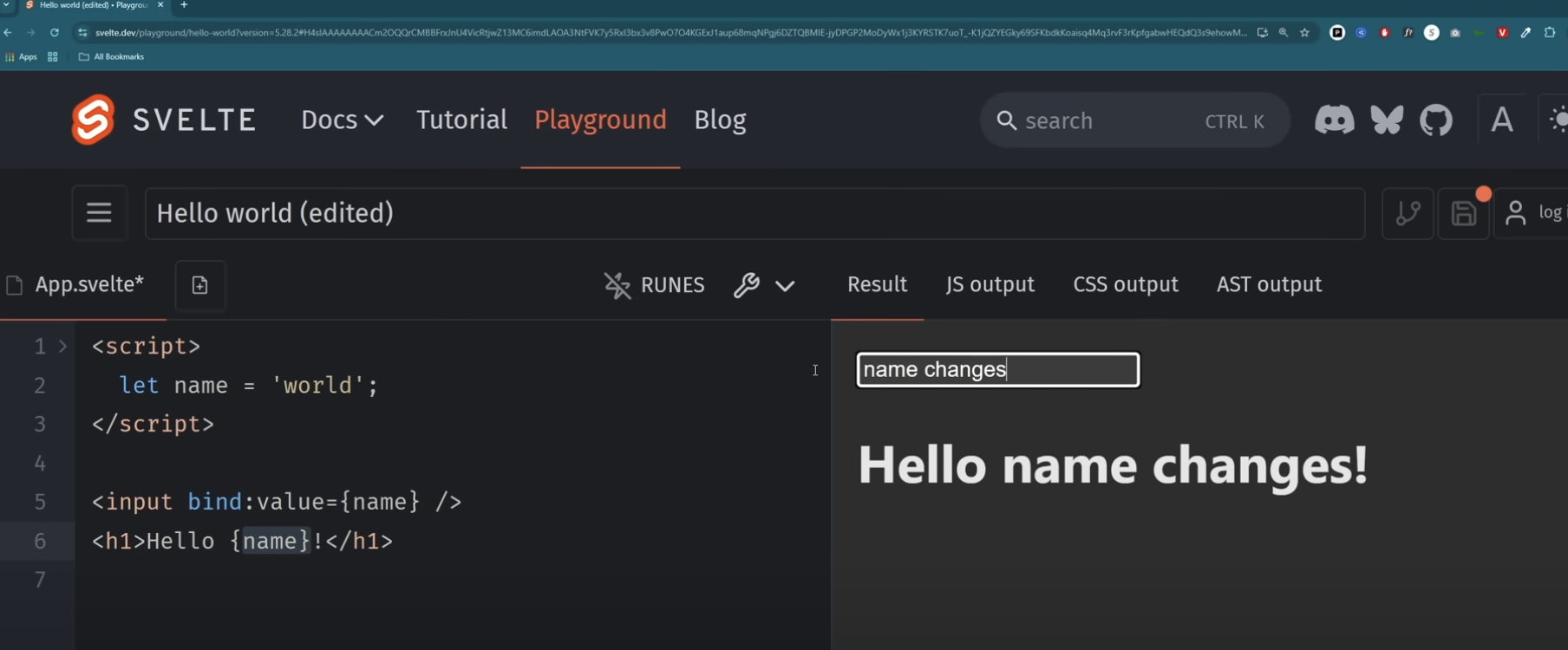1568x650 pixels.
Task: Click the eyedropper color picker extension
Action: point(1526,33)
